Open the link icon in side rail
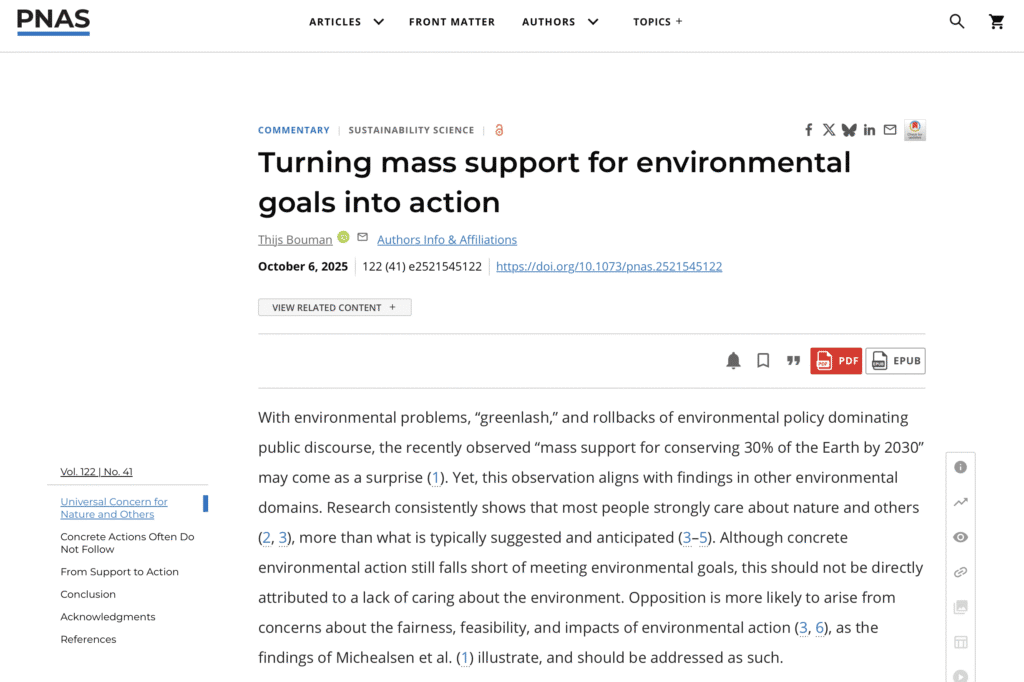 (960, 572)
